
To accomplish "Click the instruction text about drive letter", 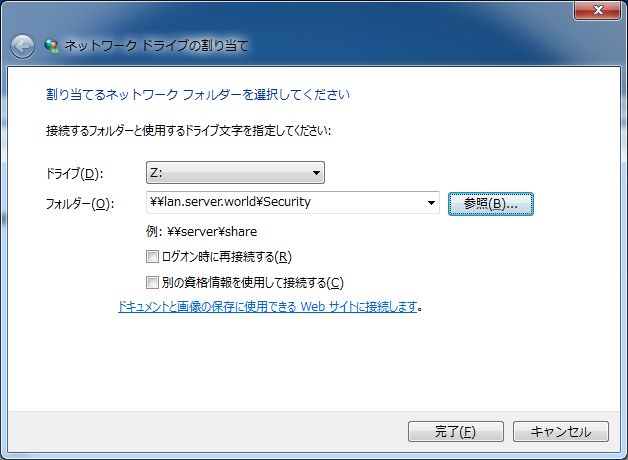I will [188, 131].
